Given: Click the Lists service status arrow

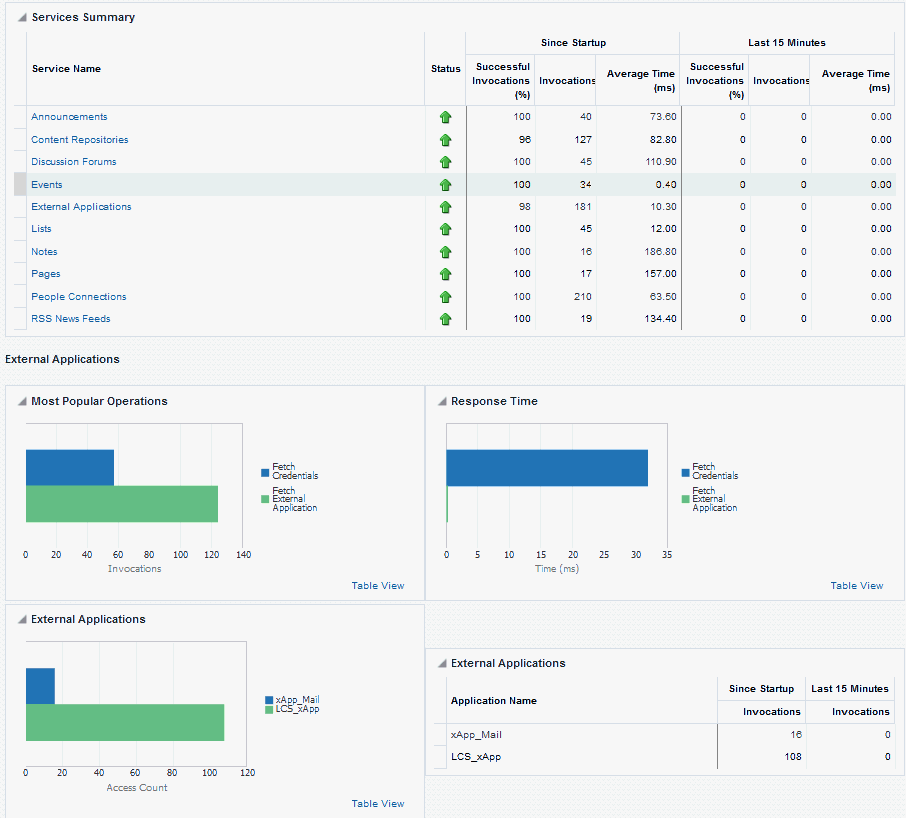Looking at the screenshot, I should tap(445, 229).
